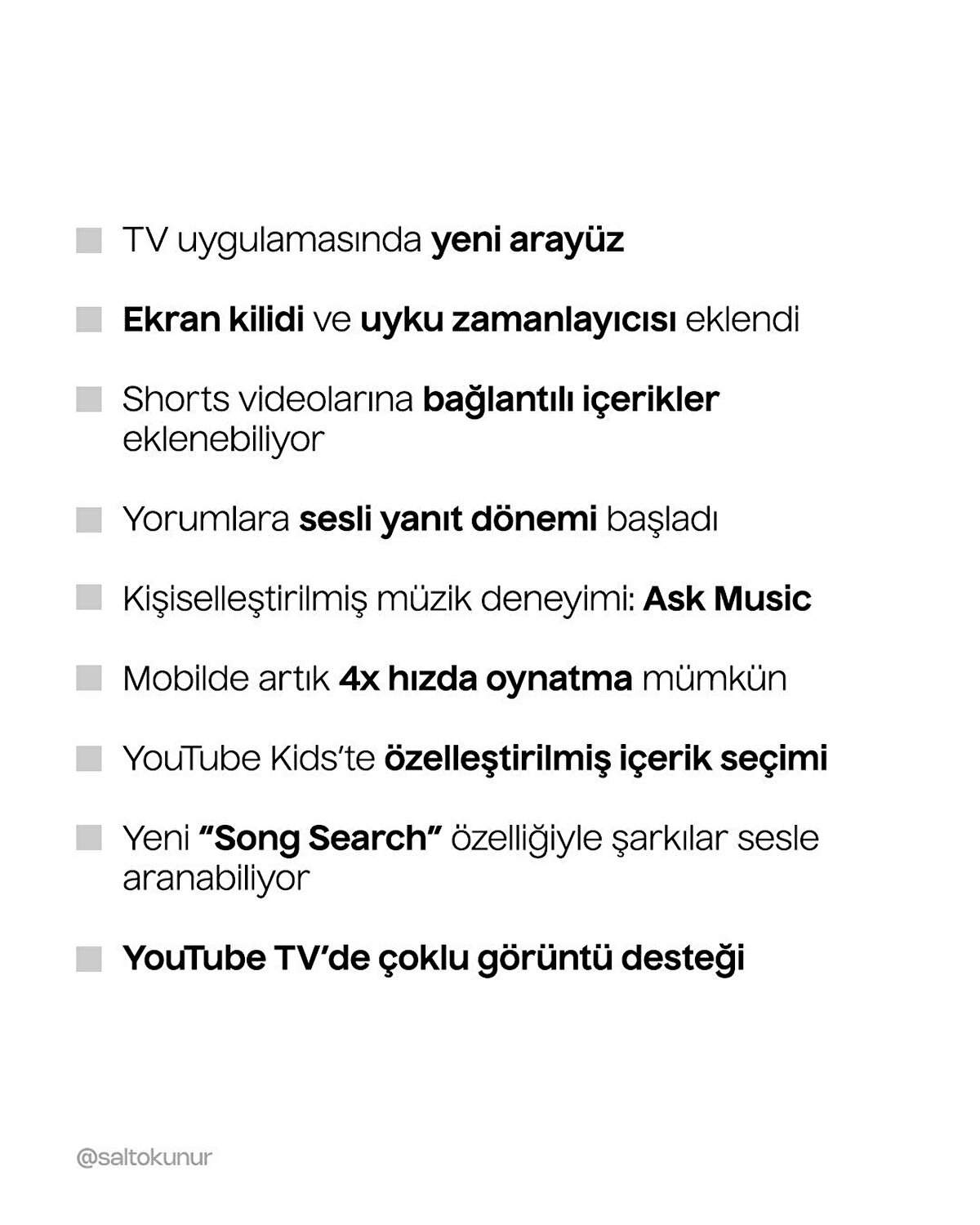Click the gray square next to "Yeni Song Search"
The image size is (980, 1225).
tap(88, 838)
